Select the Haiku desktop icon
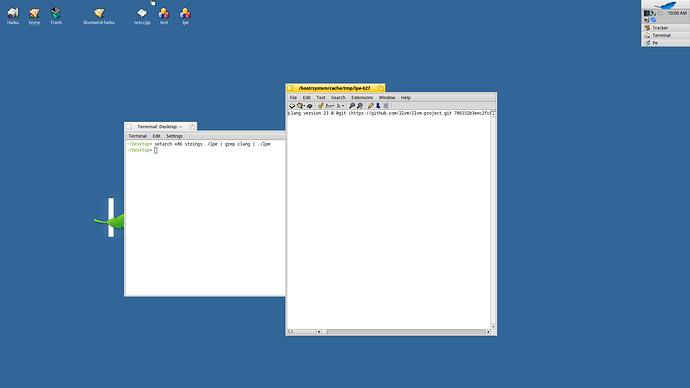Viewport: 690px width, 388px height. coord(13,16)
